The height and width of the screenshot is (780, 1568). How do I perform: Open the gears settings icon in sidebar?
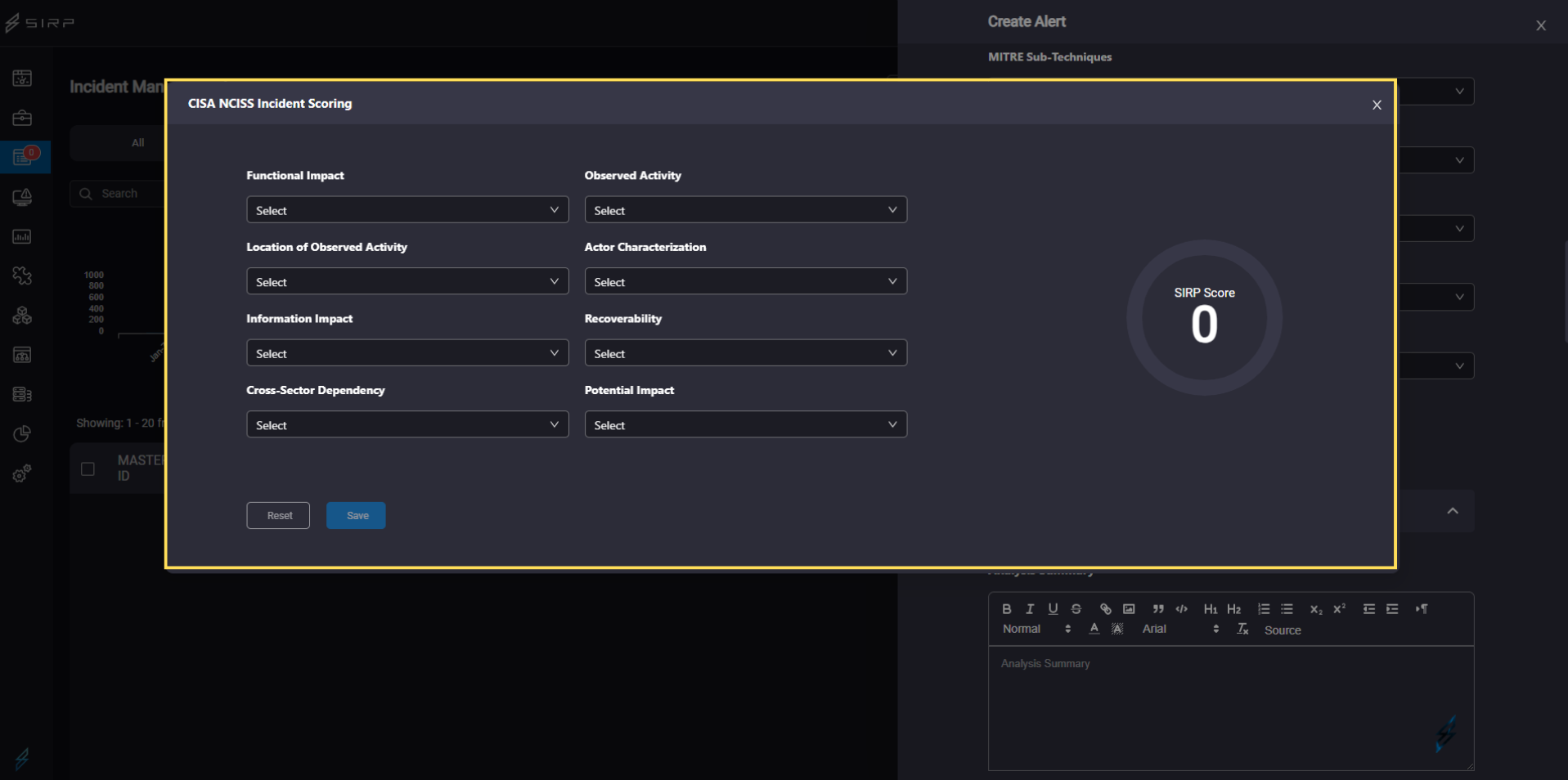click(22, 473)
